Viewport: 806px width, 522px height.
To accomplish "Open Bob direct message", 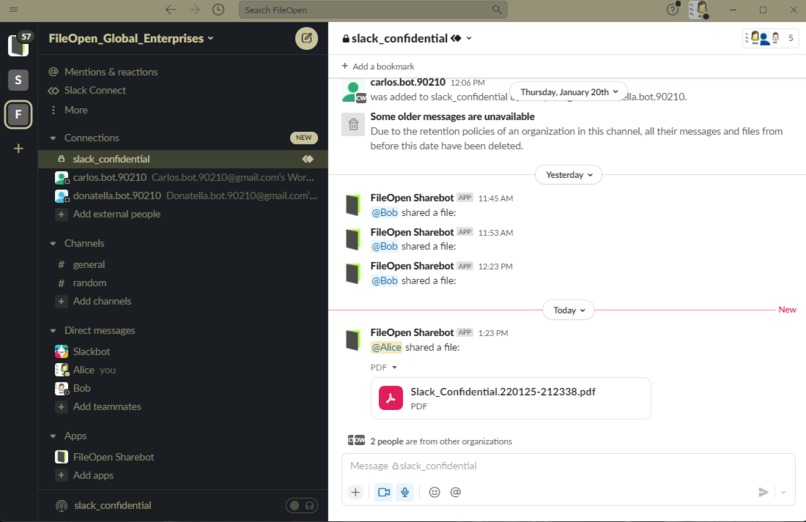I will [x=182, y=388].
